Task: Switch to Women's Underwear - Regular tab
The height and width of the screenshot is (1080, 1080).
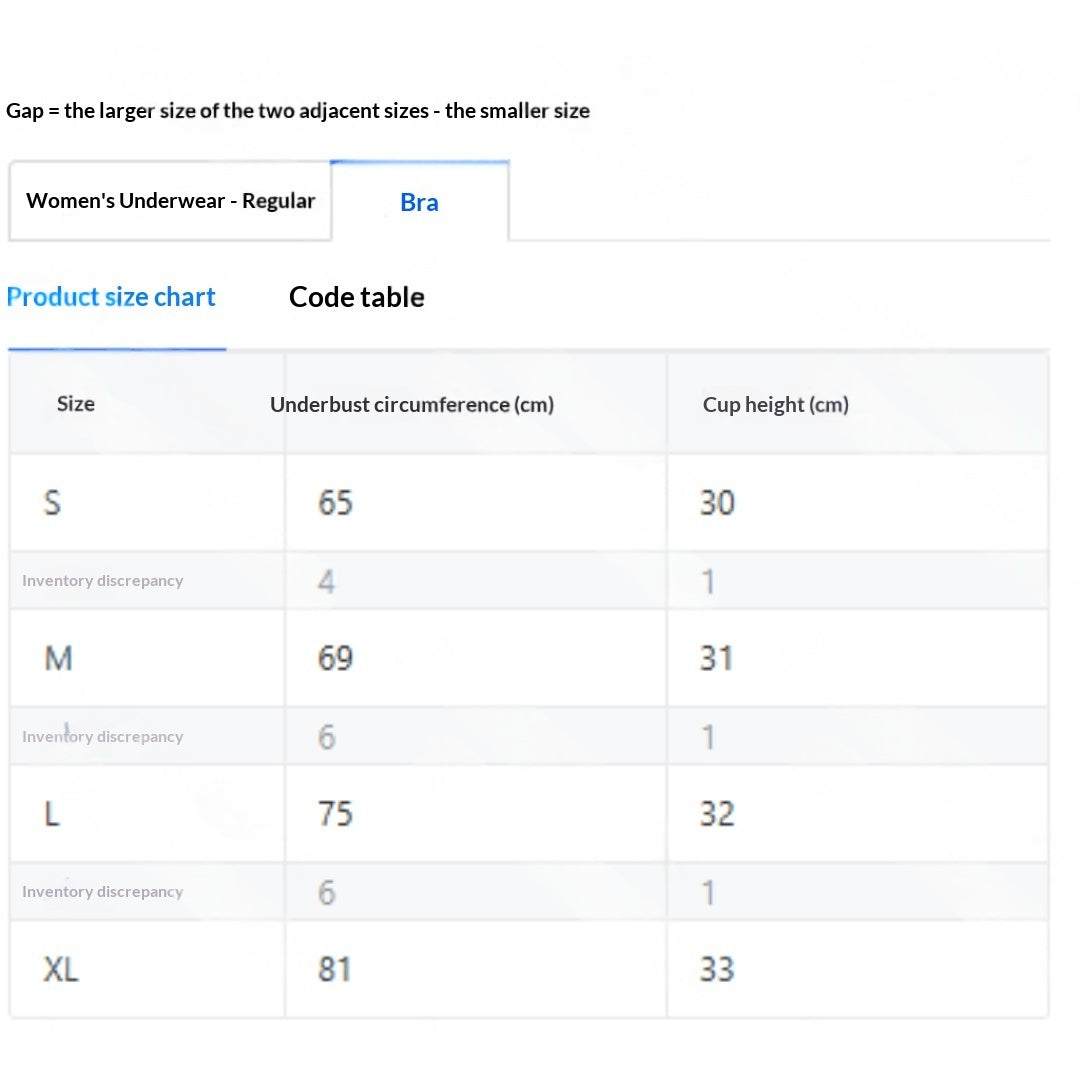Action: point(170,201)
